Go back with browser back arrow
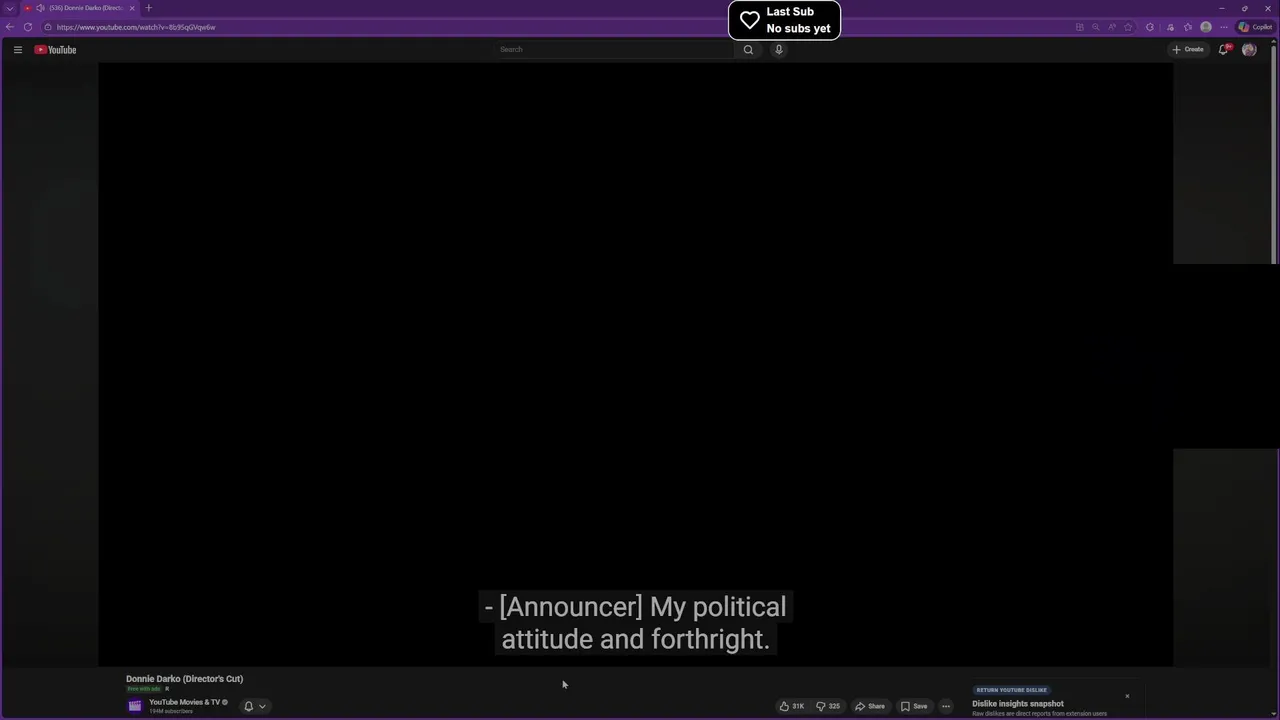The width and height of the screenshot is (1280, 720). coord(10,27)
